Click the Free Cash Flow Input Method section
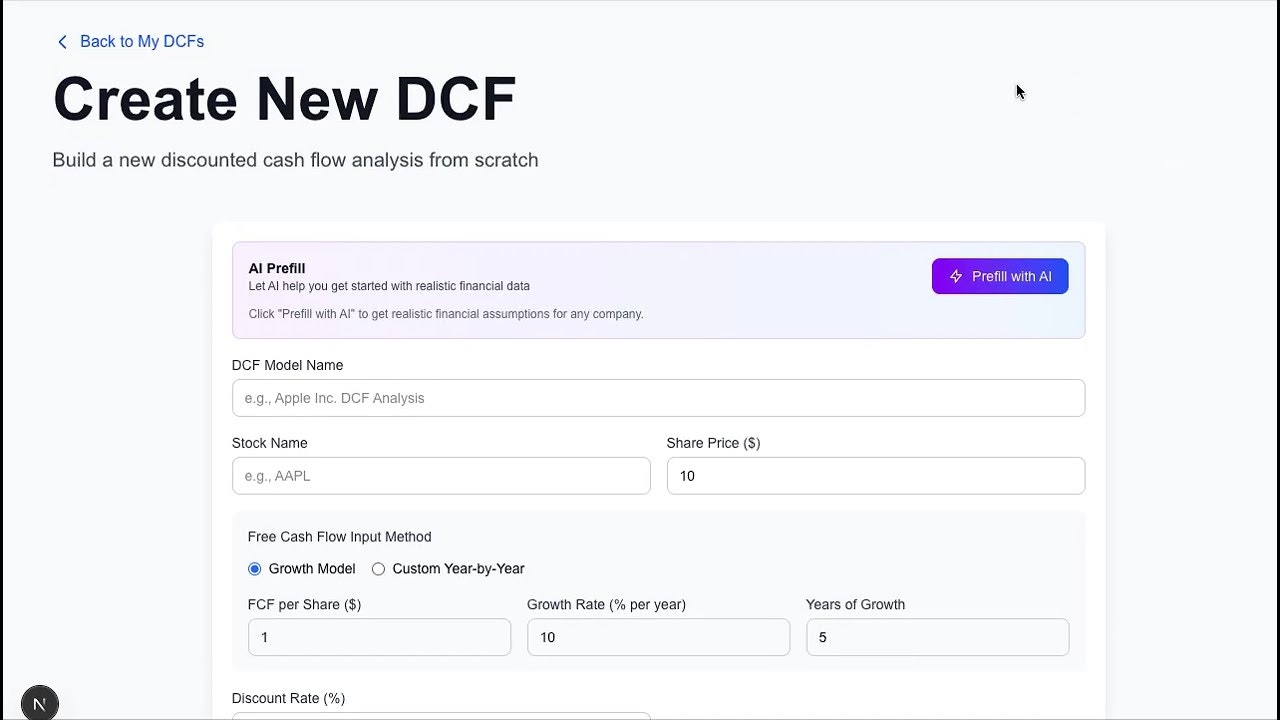 (x=339, y=537)
